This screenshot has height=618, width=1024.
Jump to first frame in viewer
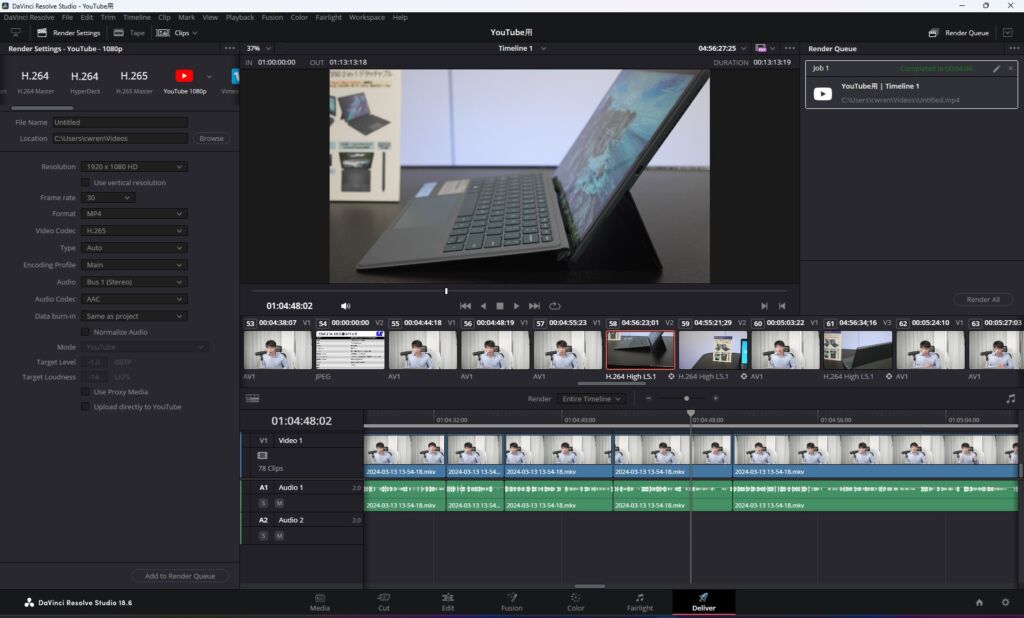coord(465,306)
